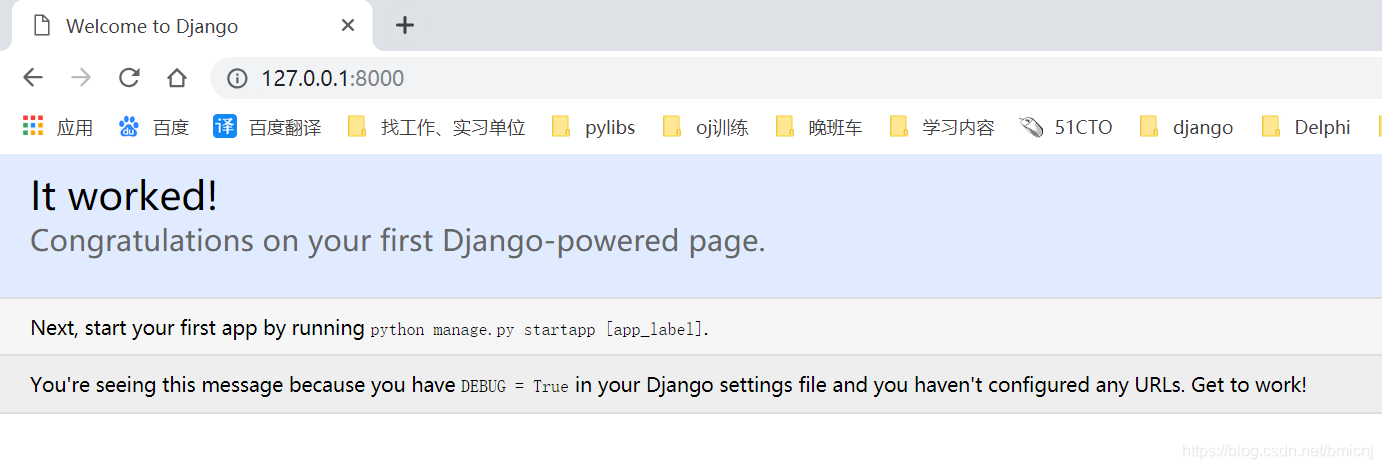
Task: Go back to the previous page
Action: tap(33, 78)
